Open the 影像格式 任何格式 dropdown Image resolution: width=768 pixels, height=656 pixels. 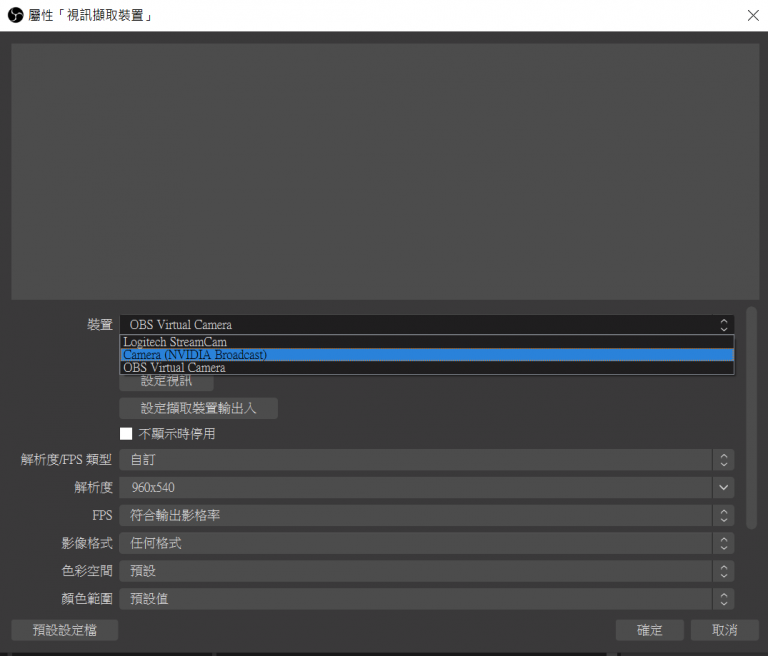(x=427, y=543)
